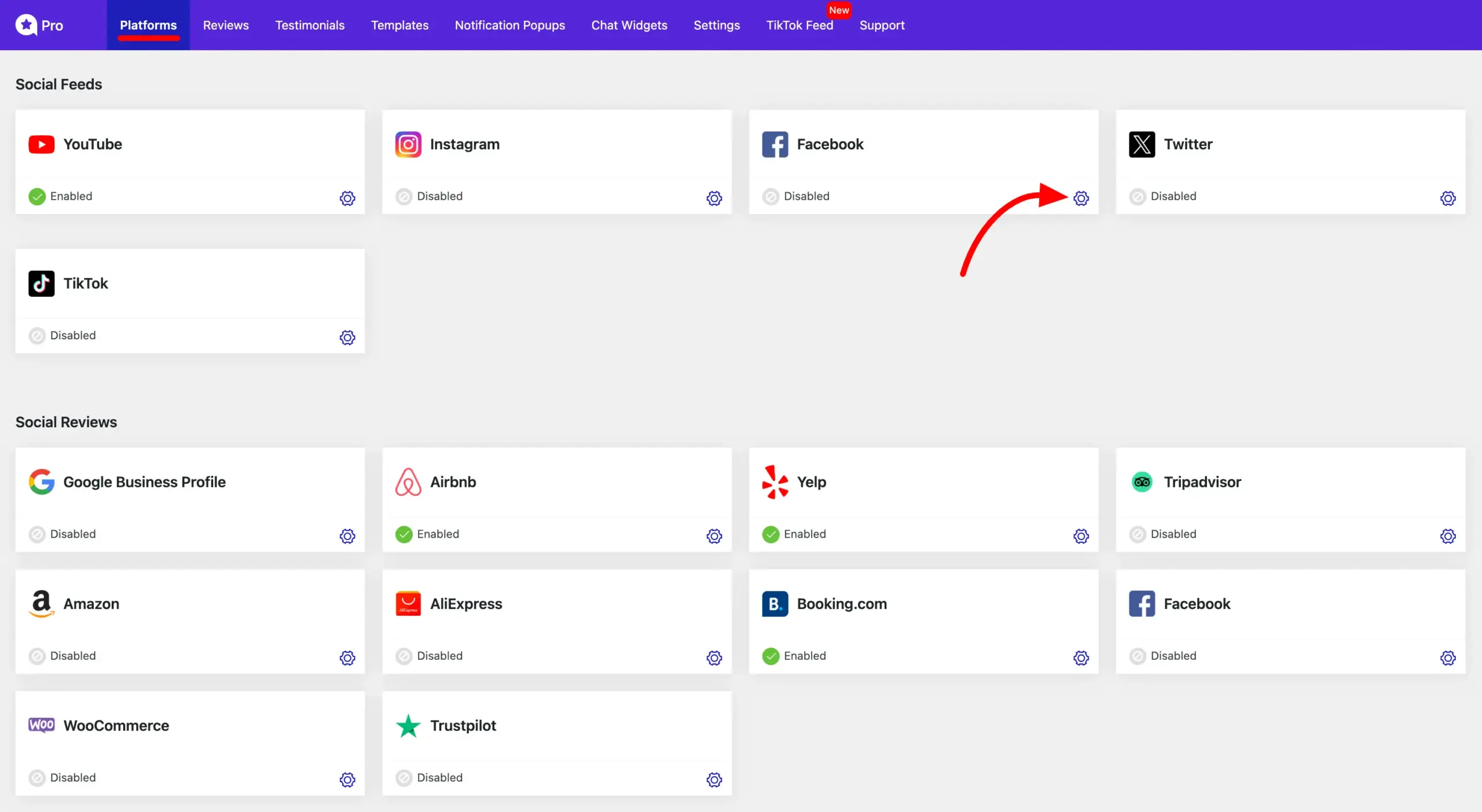Click the Trustpilot platform title
This screenshot has width=1482, height=812.
point(463,725)
